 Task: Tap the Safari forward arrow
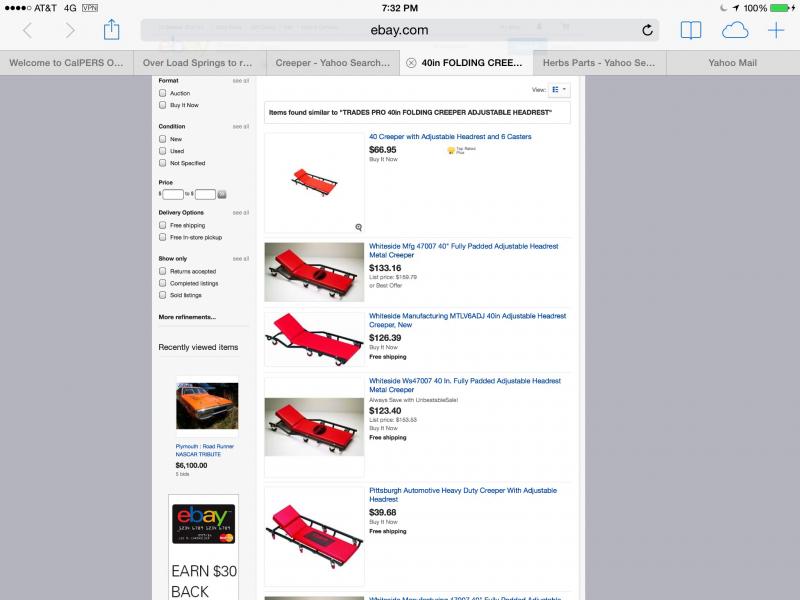click(x=70, y=31)
